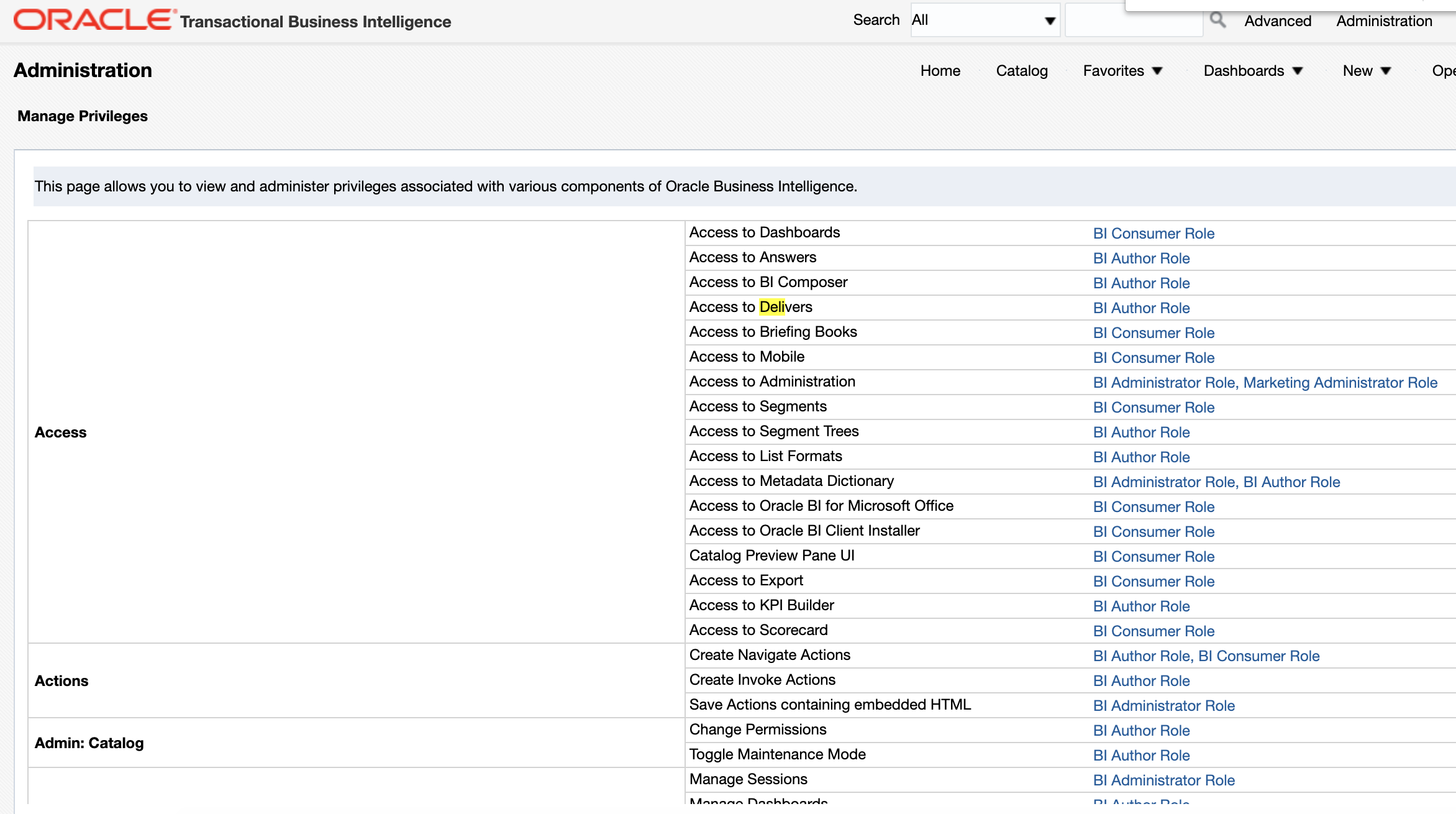Image resolution: width=1456 pixels, height=814 pixels.
Task: Open BI Author Role for Create Invoke Actions
Action: (1141, 681)
